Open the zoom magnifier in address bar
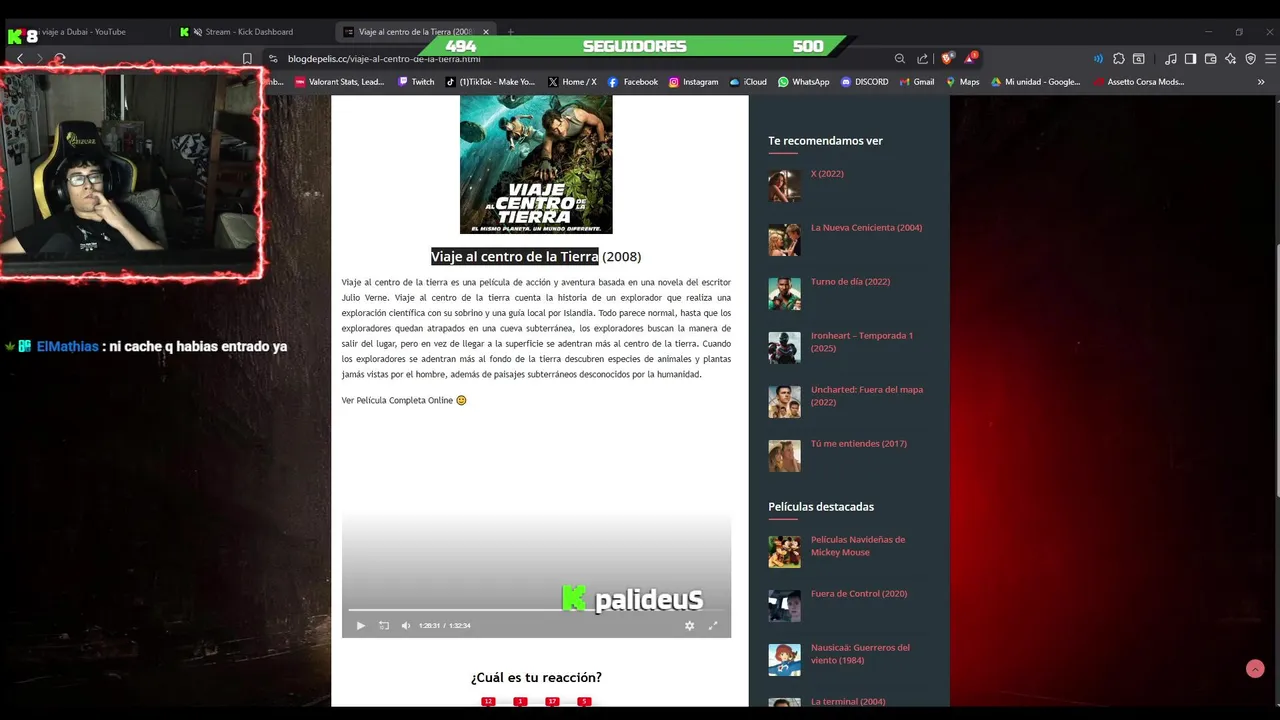This screenshot has width=1280, height=720. click(x=900, y=59)
